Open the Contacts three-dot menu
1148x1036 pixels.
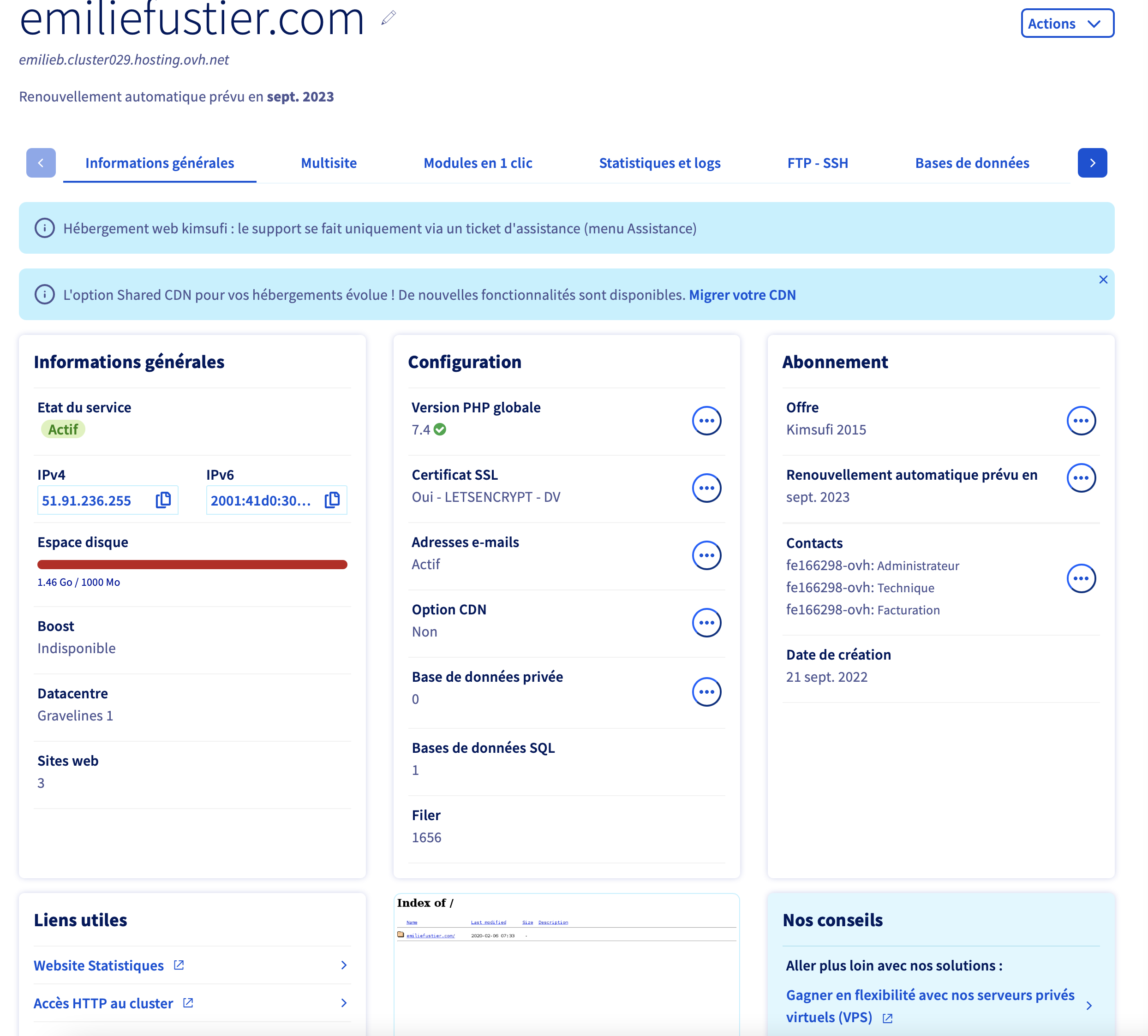point(1080,578)
